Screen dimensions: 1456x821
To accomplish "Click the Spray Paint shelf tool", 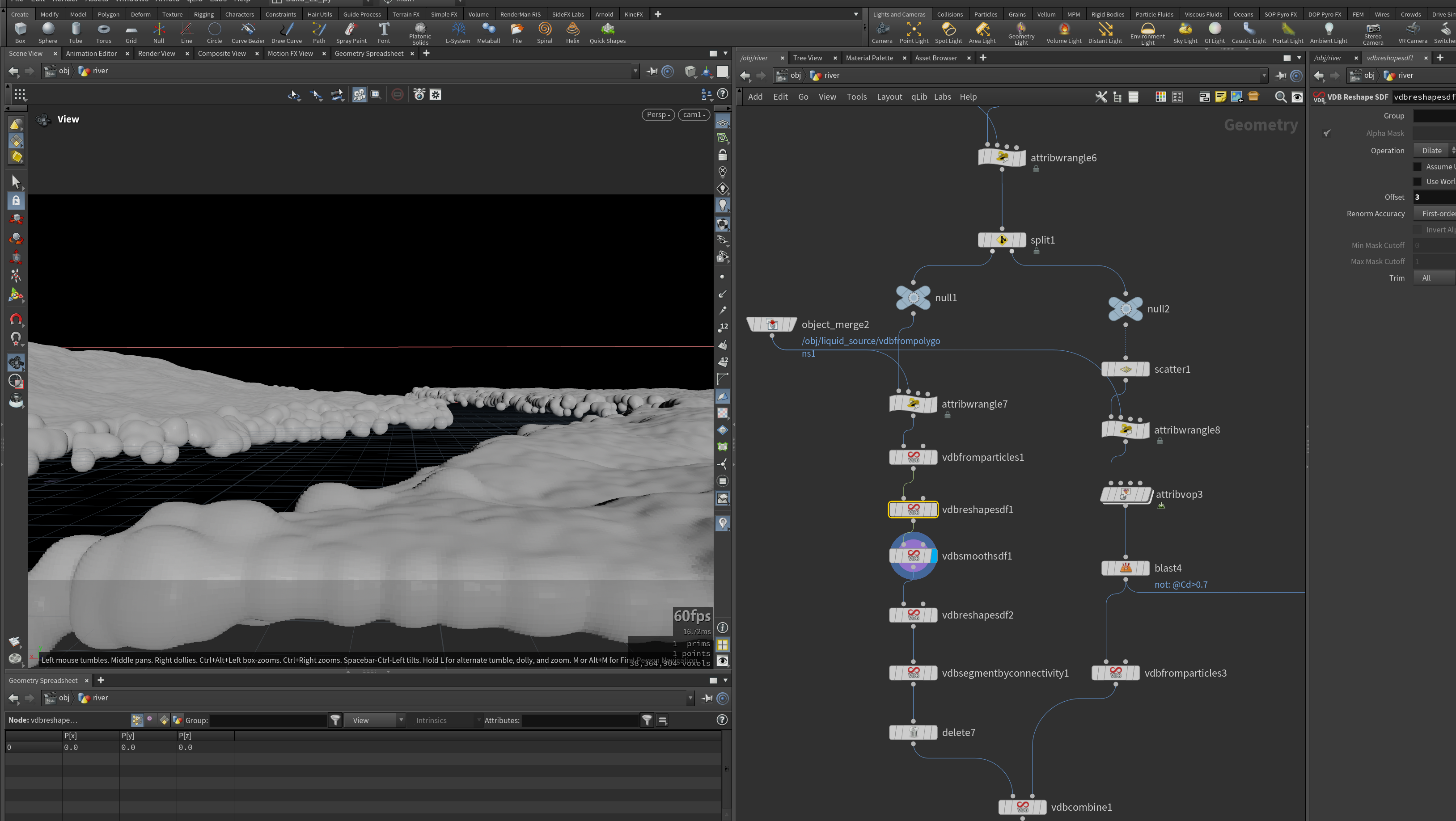I will click(351, 33).
